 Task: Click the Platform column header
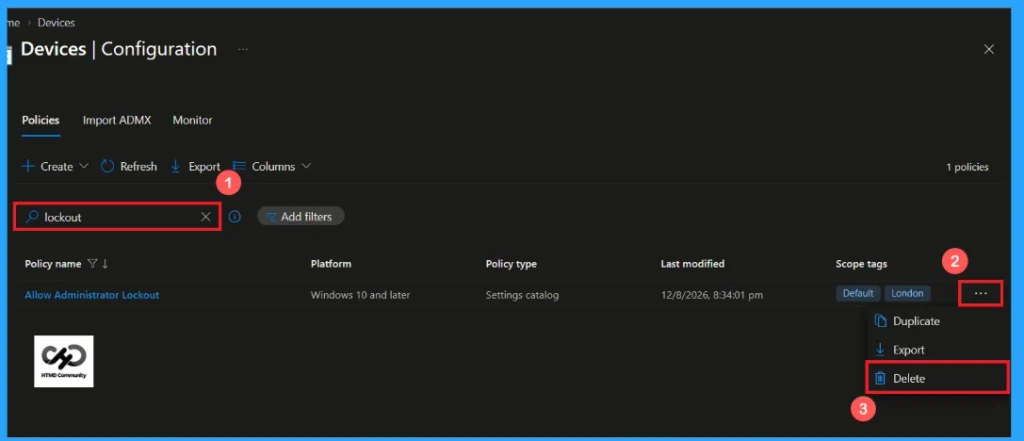(x=331, y=264)
